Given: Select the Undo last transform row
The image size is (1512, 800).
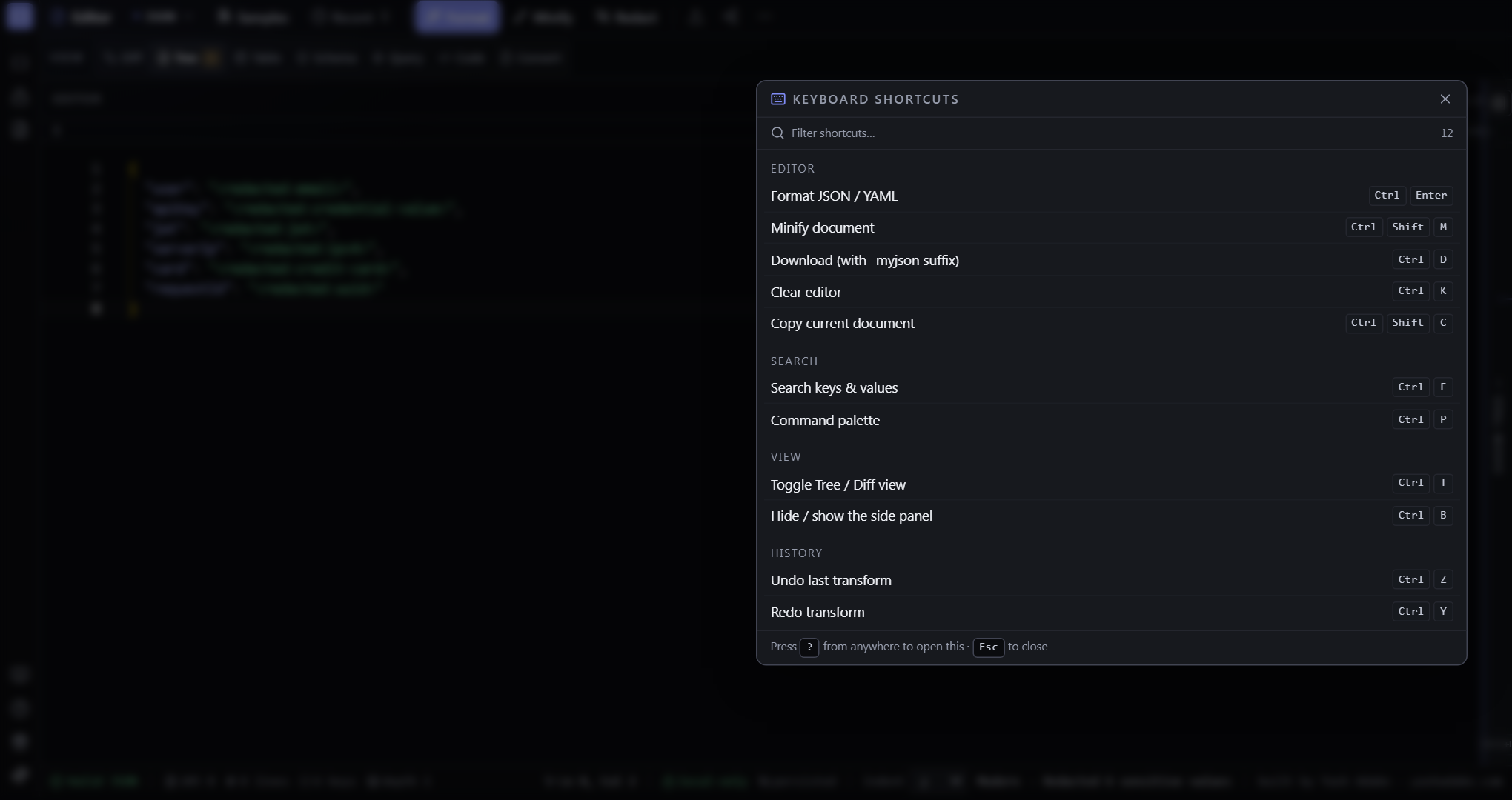Looking at the screenshot, I should [x=1111, y=580].
